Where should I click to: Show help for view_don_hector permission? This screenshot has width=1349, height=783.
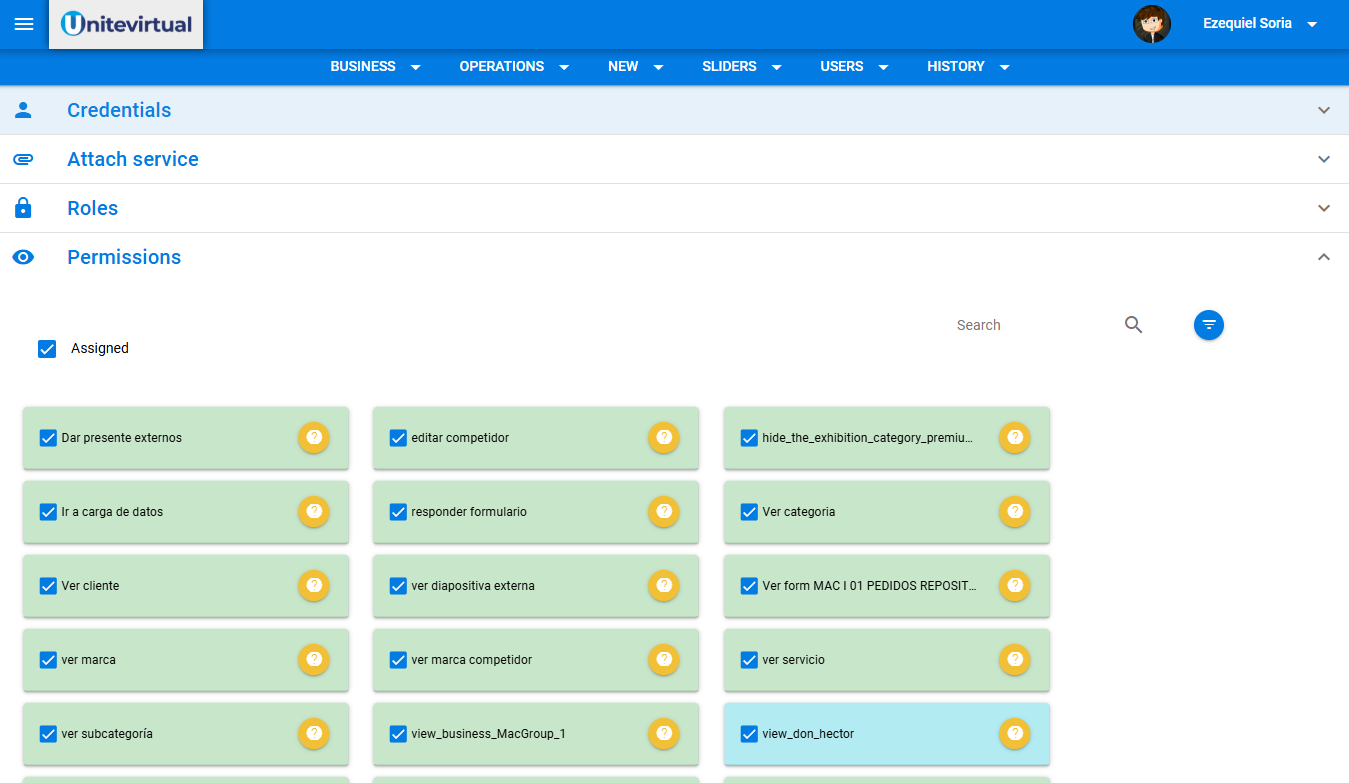[x=1014, y=733]
